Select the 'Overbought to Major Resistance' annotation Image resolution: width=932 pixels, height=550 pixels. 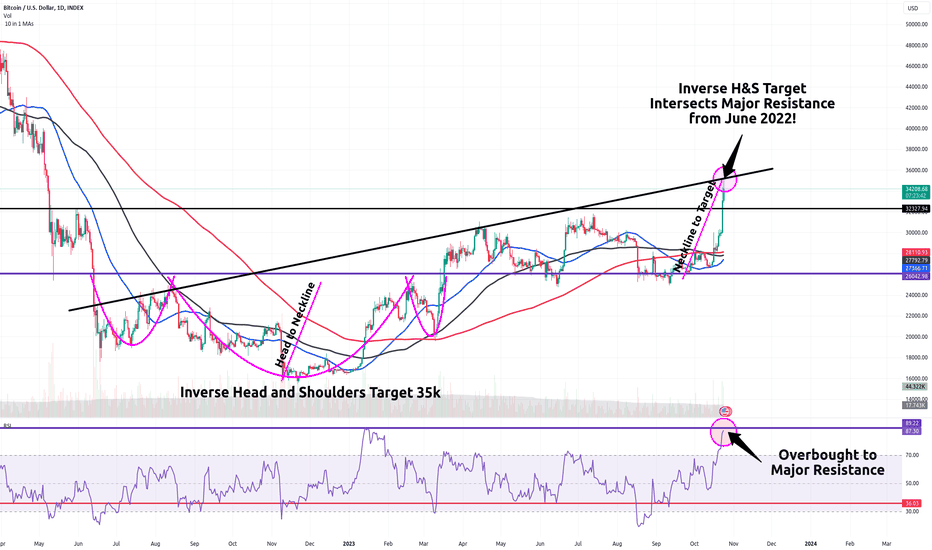point(827,463)
